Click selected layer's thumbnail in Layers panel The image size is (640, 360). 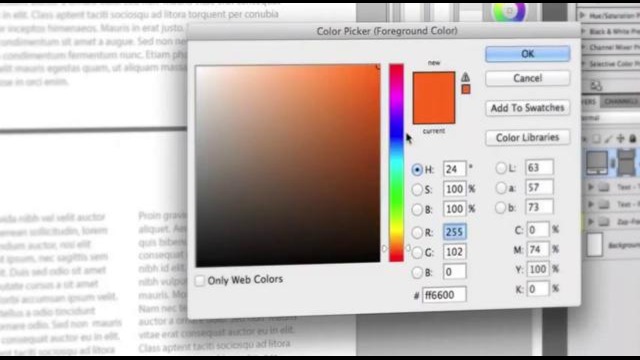click(597, 162)
